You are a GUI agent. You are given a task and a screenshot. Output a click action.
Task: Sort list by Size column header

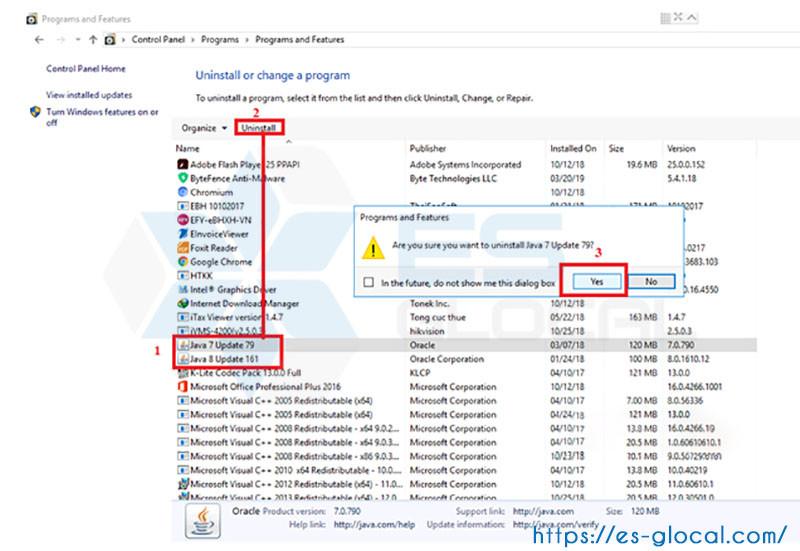616,148
